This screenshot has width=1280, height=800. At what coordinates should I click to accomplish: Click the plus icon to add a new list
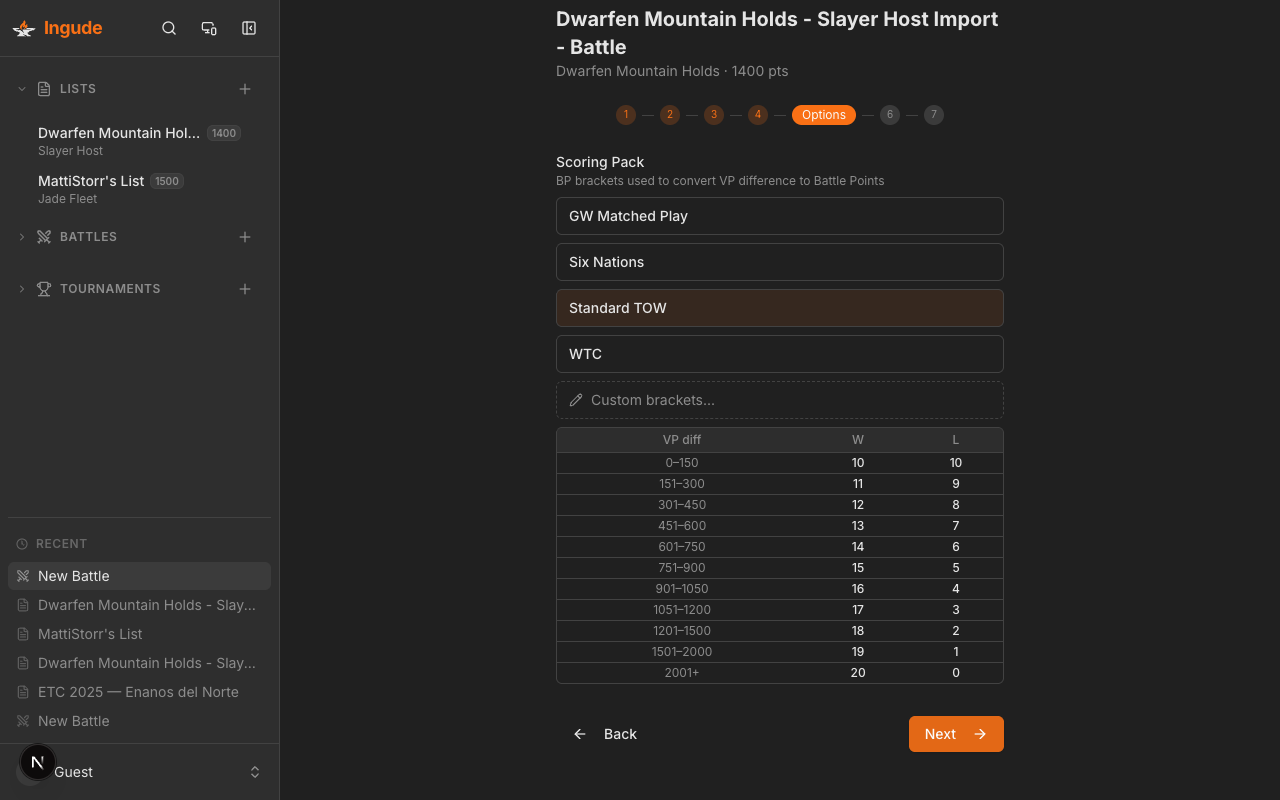point(245,88)
